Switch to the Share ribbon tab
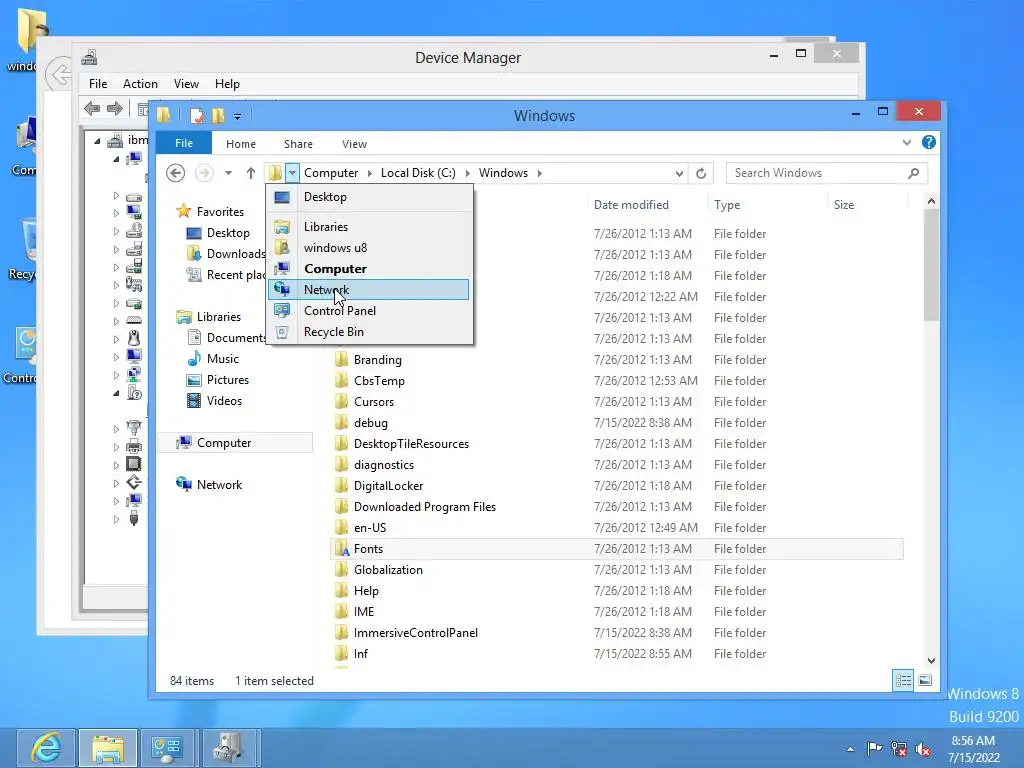Viewport: 1024px width, 768px height. [298, 144]
